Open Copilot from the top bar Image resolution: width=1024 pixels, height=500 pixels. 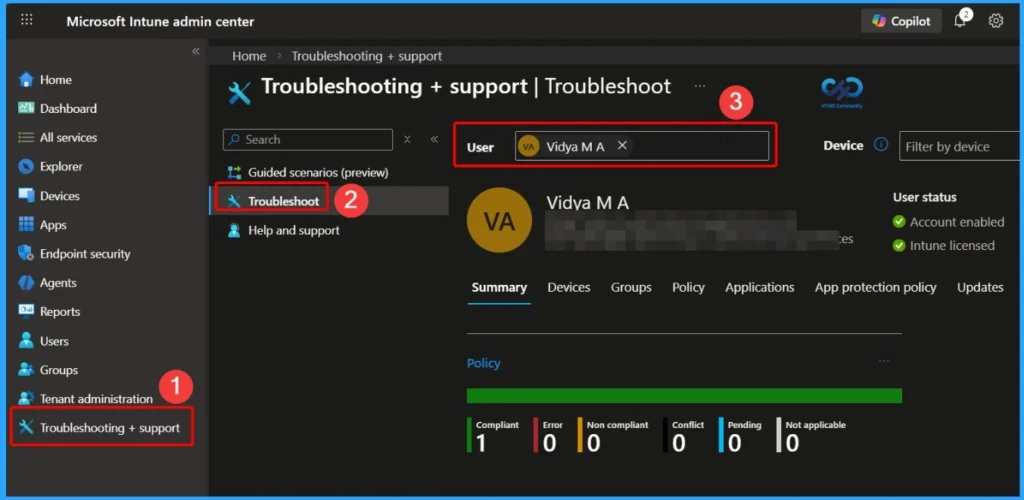901,21
